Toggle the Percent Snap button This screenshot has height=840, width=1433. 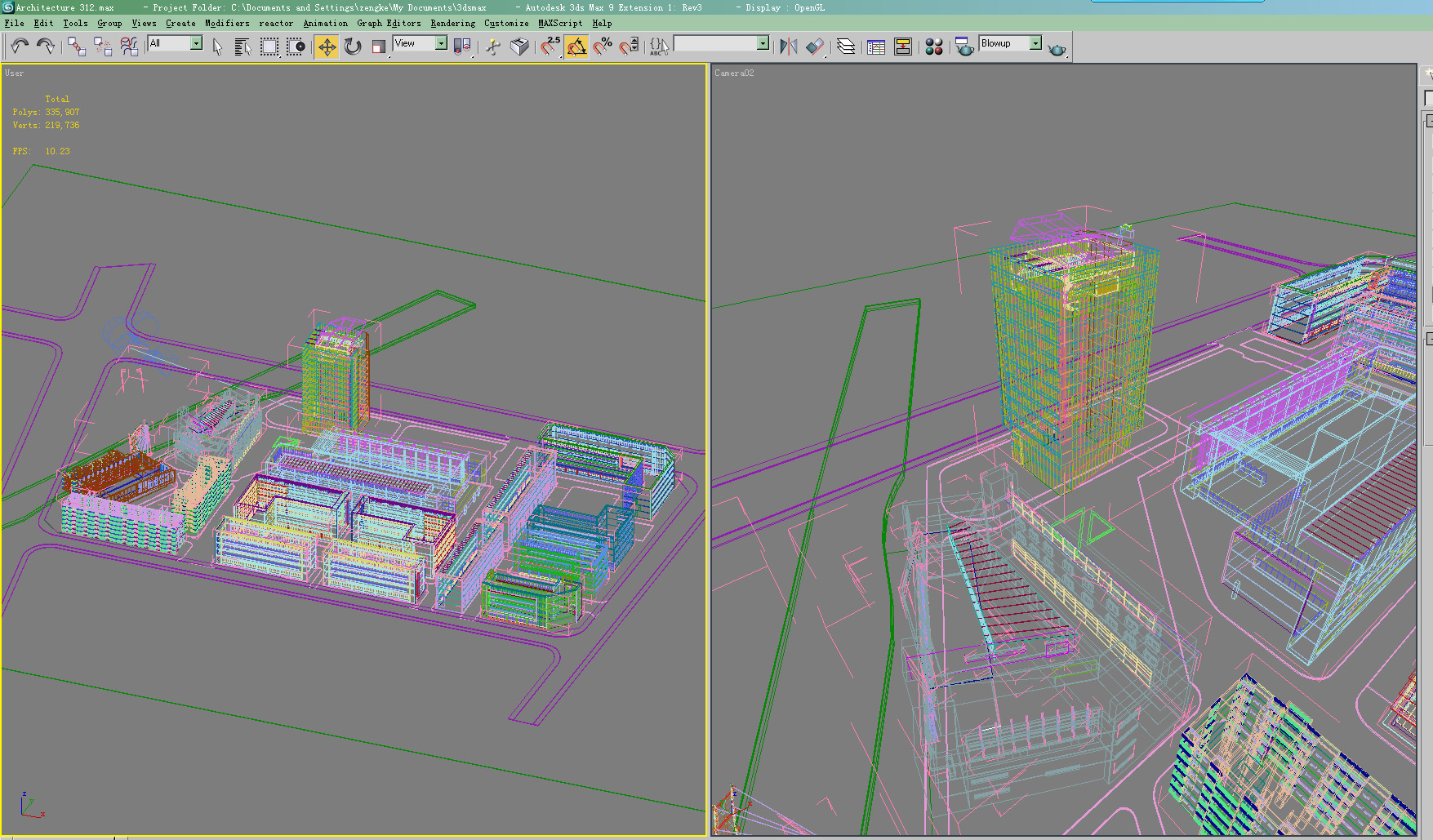[603, 47]
